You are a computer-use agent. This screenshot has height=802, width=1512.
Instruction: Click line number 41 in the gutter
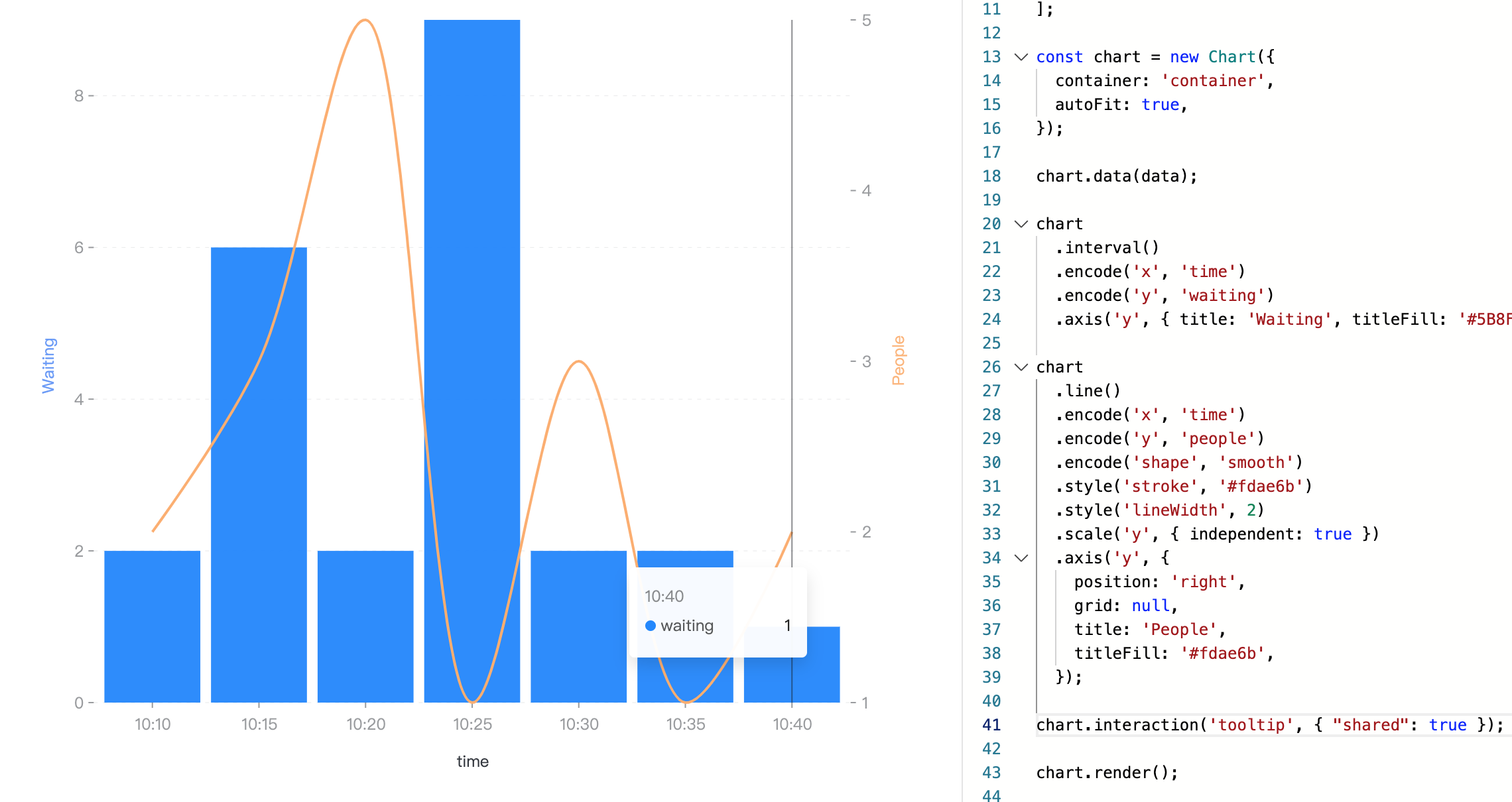(990, 724)
